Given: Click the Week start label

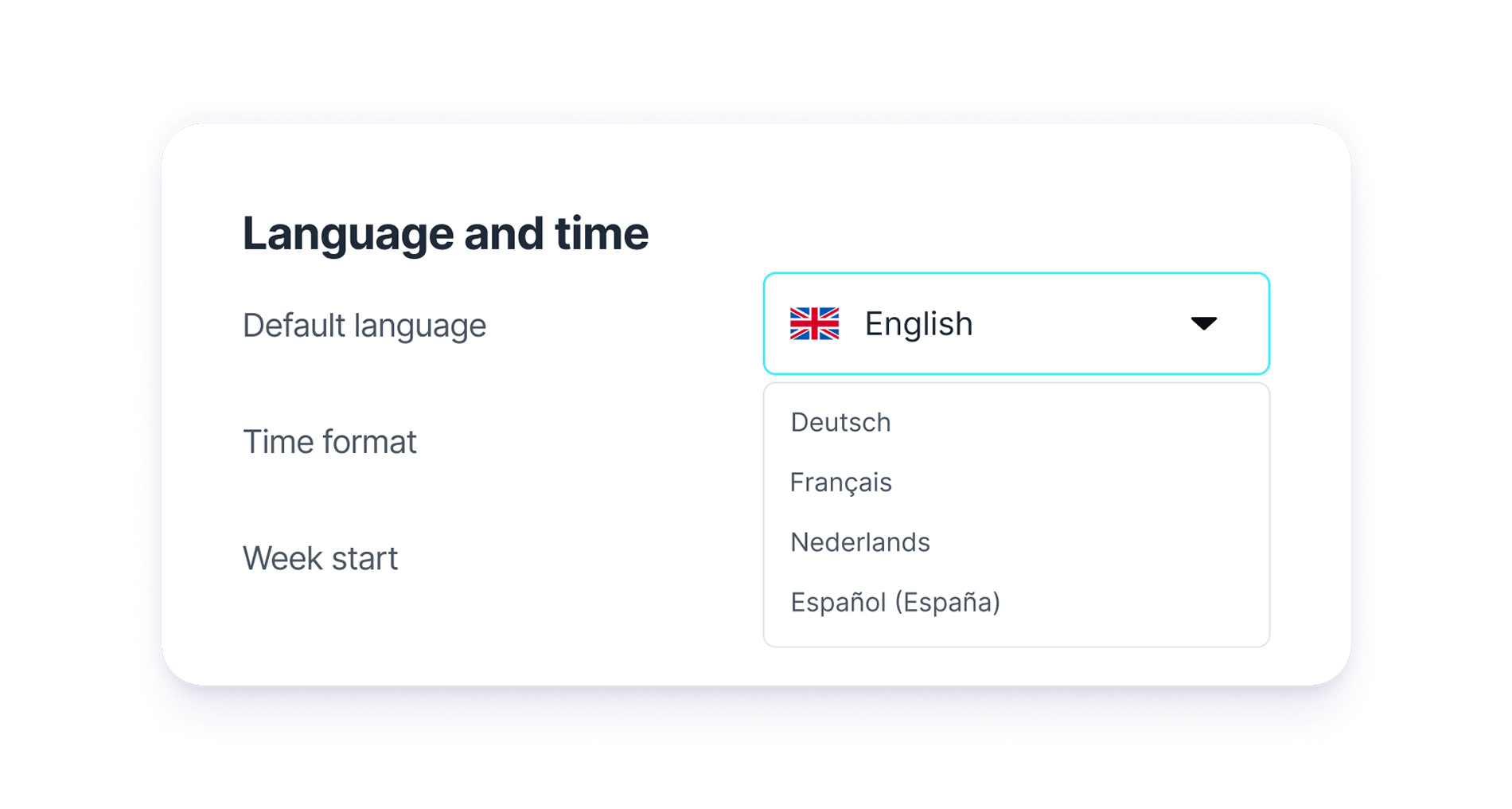Looking at the screenshot, I should click(x=320, y=558).
